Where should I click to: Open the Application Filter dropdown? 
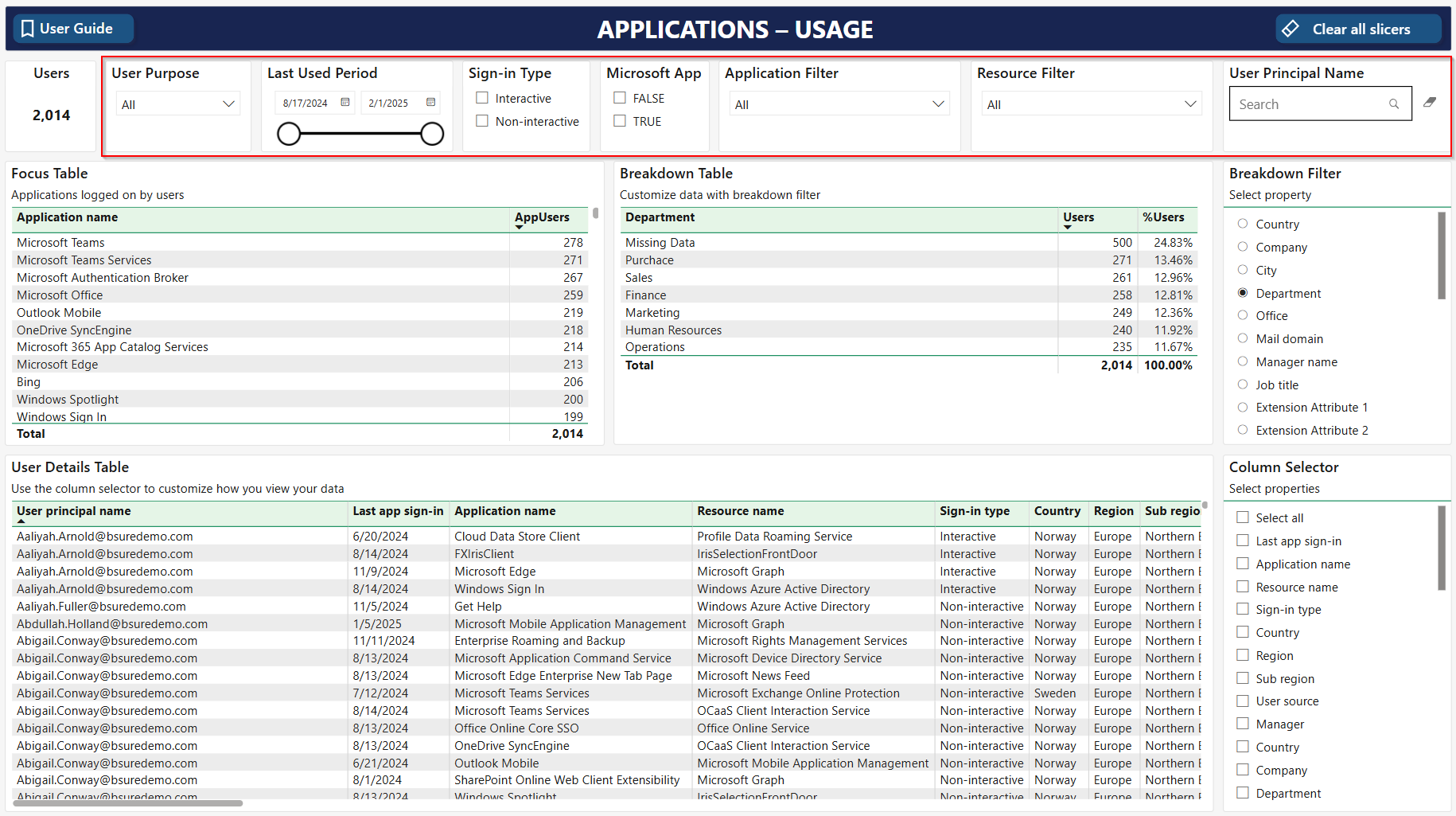point(938,104)
